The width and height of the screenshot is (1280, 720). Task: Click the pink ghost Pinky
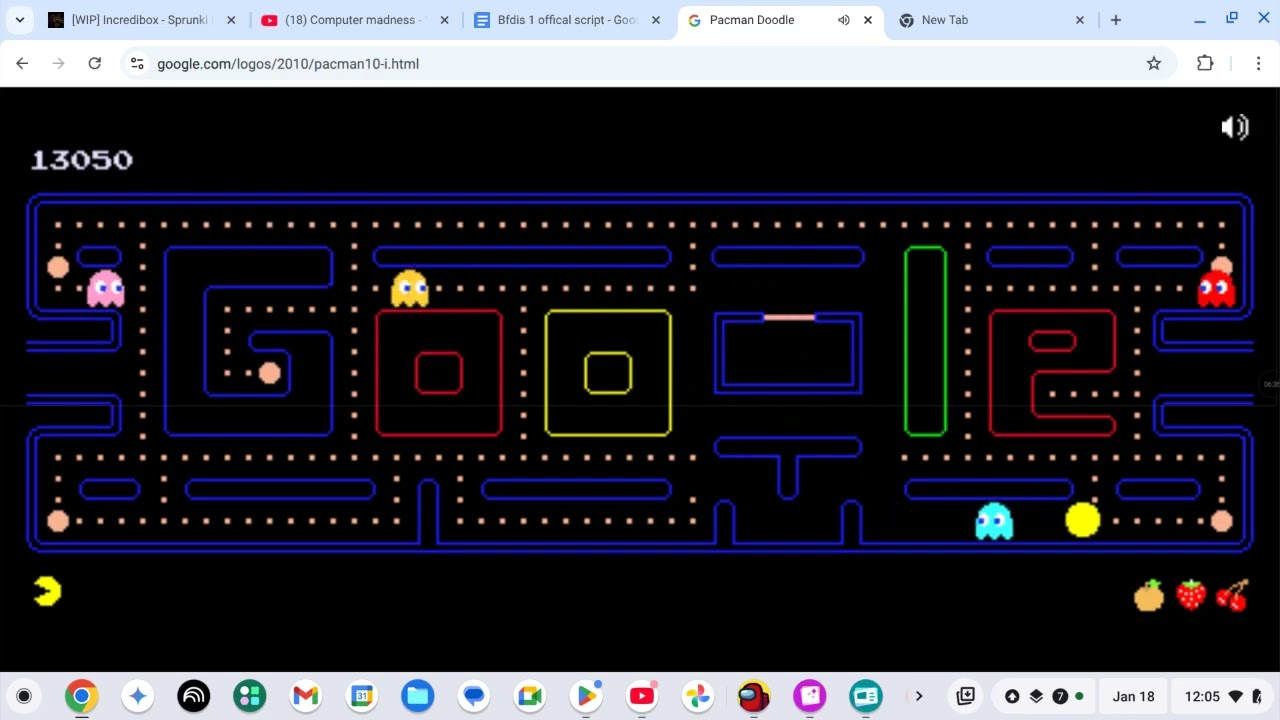(105, 289)
